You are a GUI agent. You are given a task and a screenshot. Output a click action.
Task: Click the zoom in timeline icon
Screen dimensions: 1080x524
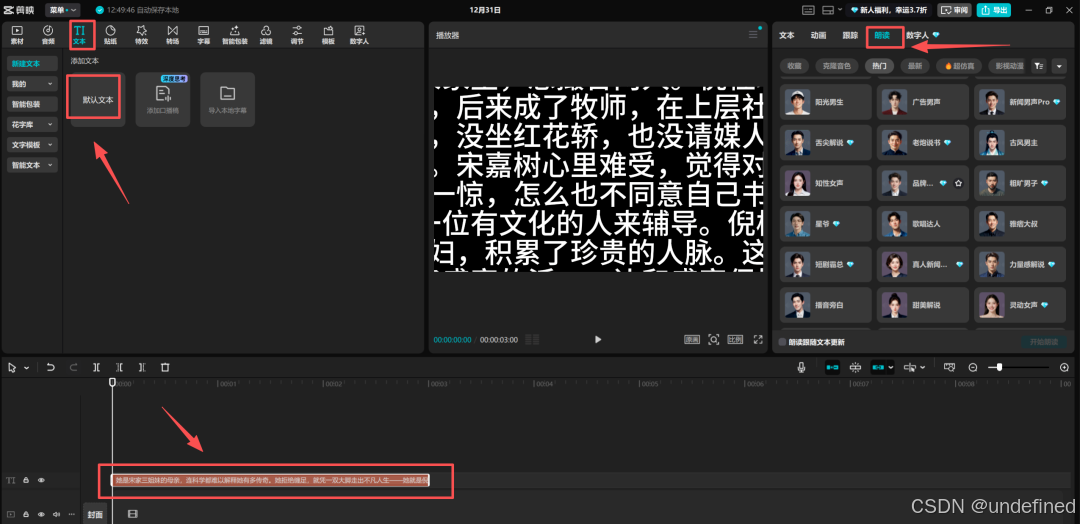(x=1064, y=368)
